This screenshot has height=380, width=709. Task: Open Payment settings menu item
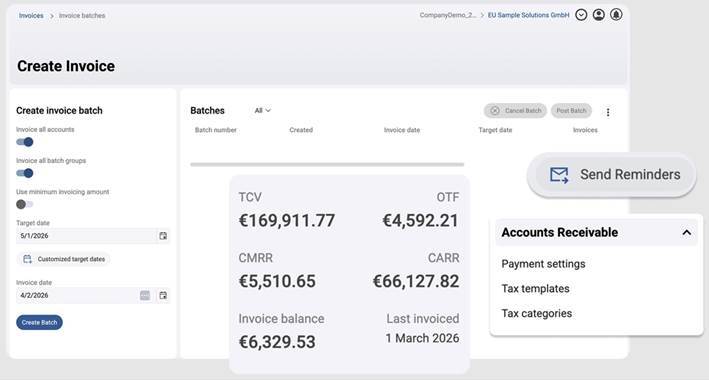(x=543, y=264)
